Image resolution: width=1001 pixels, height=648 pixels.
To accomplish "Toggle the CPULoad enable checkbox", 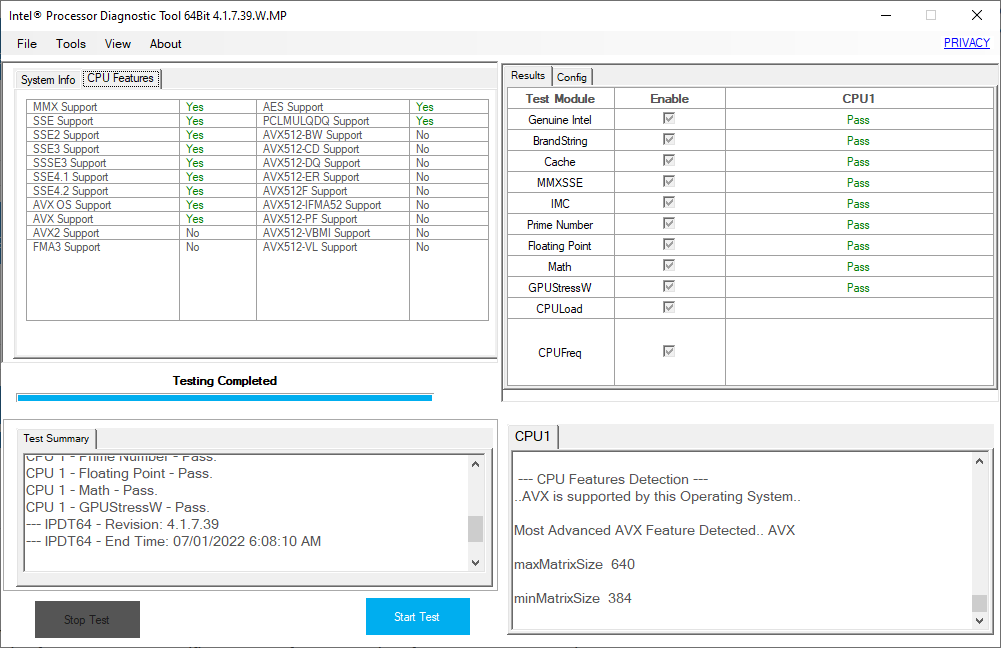I will click(x=669, y=307).
